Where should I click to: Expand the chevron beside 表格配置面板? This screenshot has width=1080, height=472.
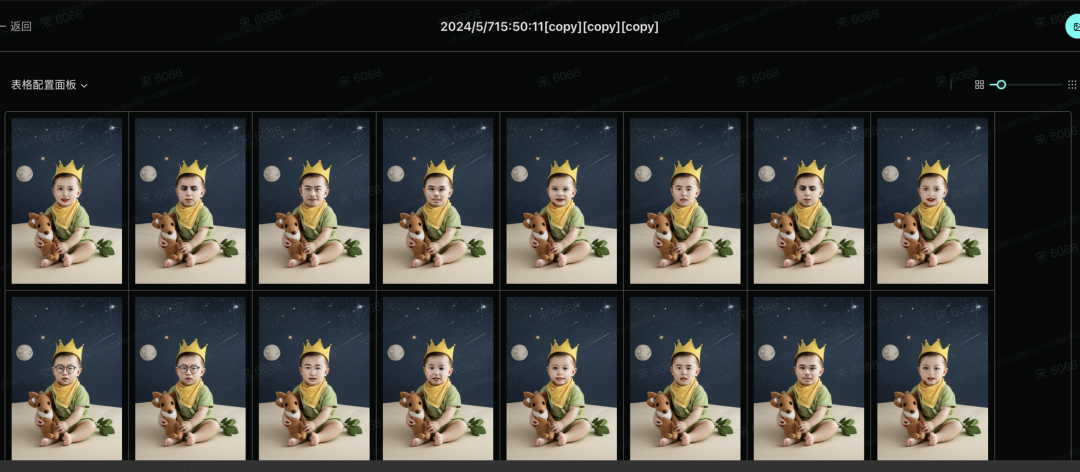coord(84,86)
